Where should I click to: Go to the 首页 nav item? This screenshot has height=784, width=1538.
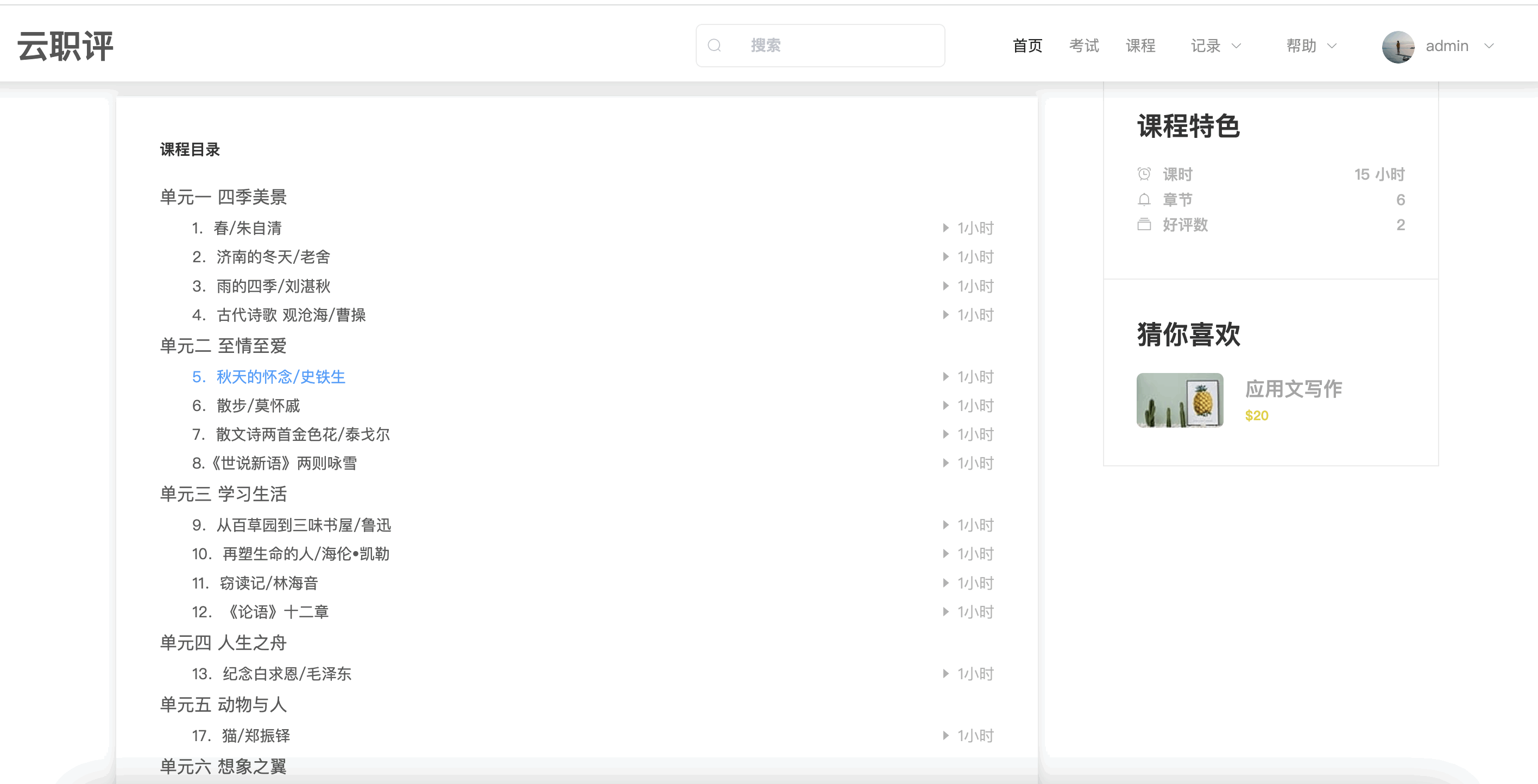tap(1028, 46)
